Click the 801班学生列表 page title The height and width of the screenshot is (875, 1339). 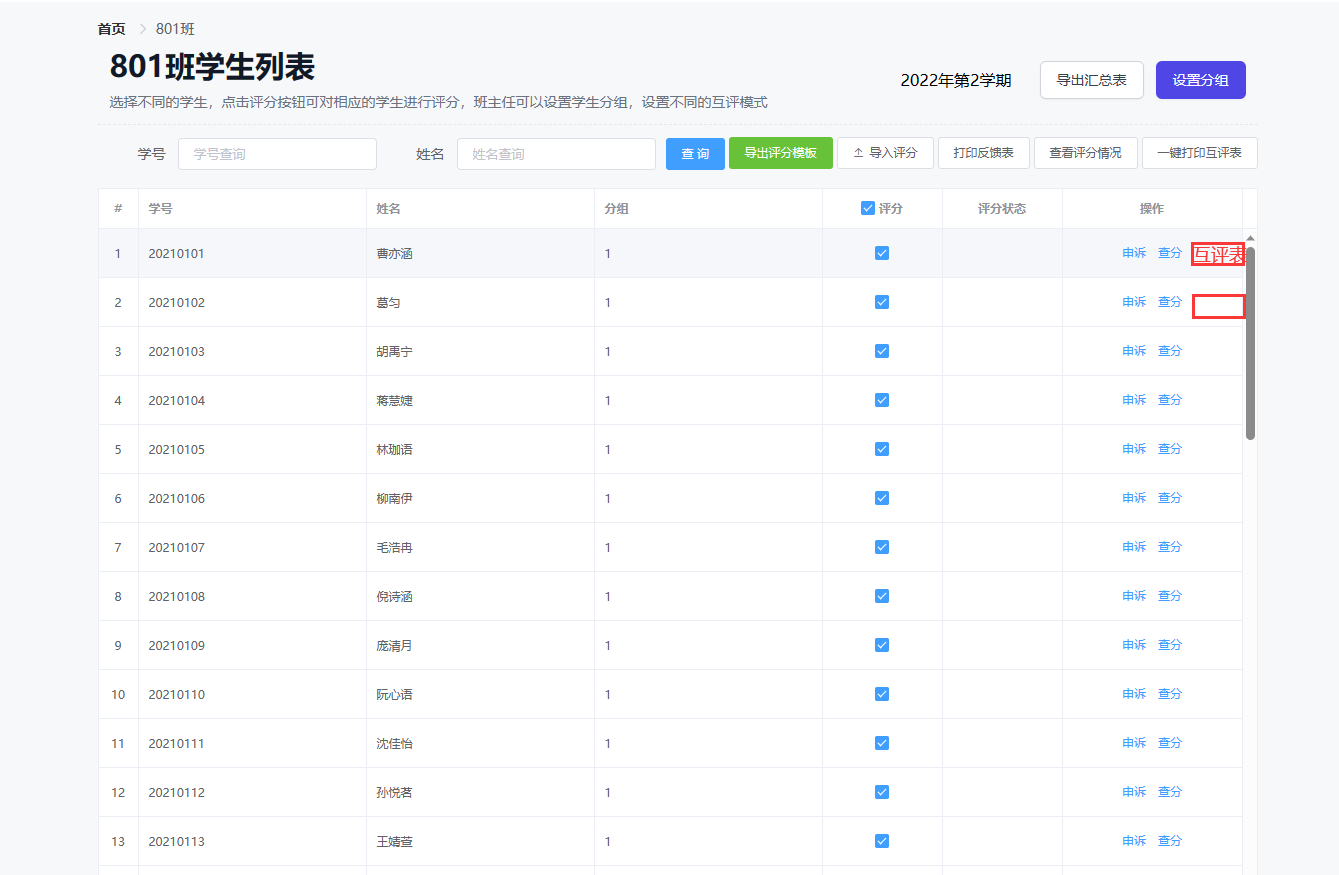click(x=212, y=66)
